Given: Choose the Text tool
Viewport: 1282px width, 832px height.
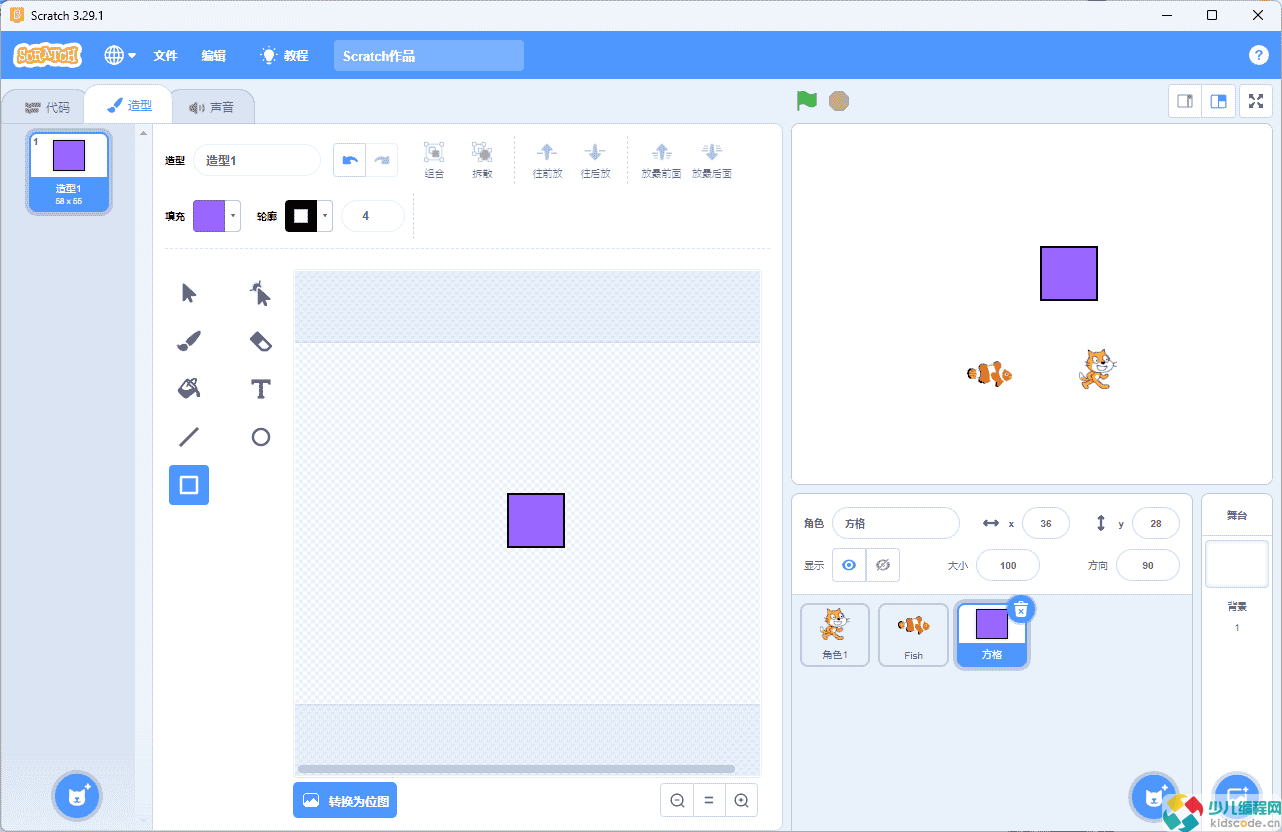Looking at the screenshot, I should coord(260,389).
